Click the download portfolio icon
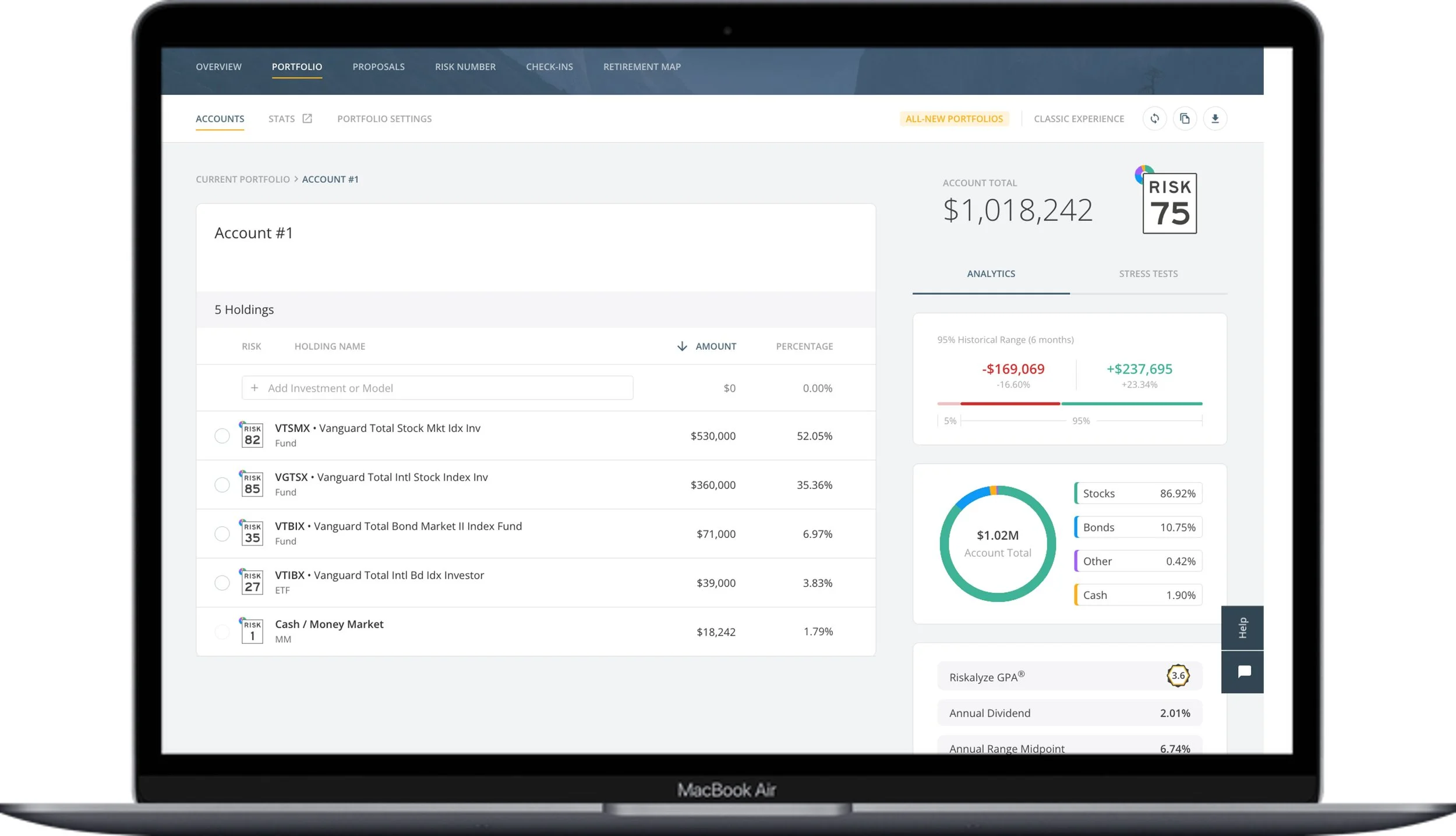The height and width of the screenshot is (836, 1456). click(1215, 119)
